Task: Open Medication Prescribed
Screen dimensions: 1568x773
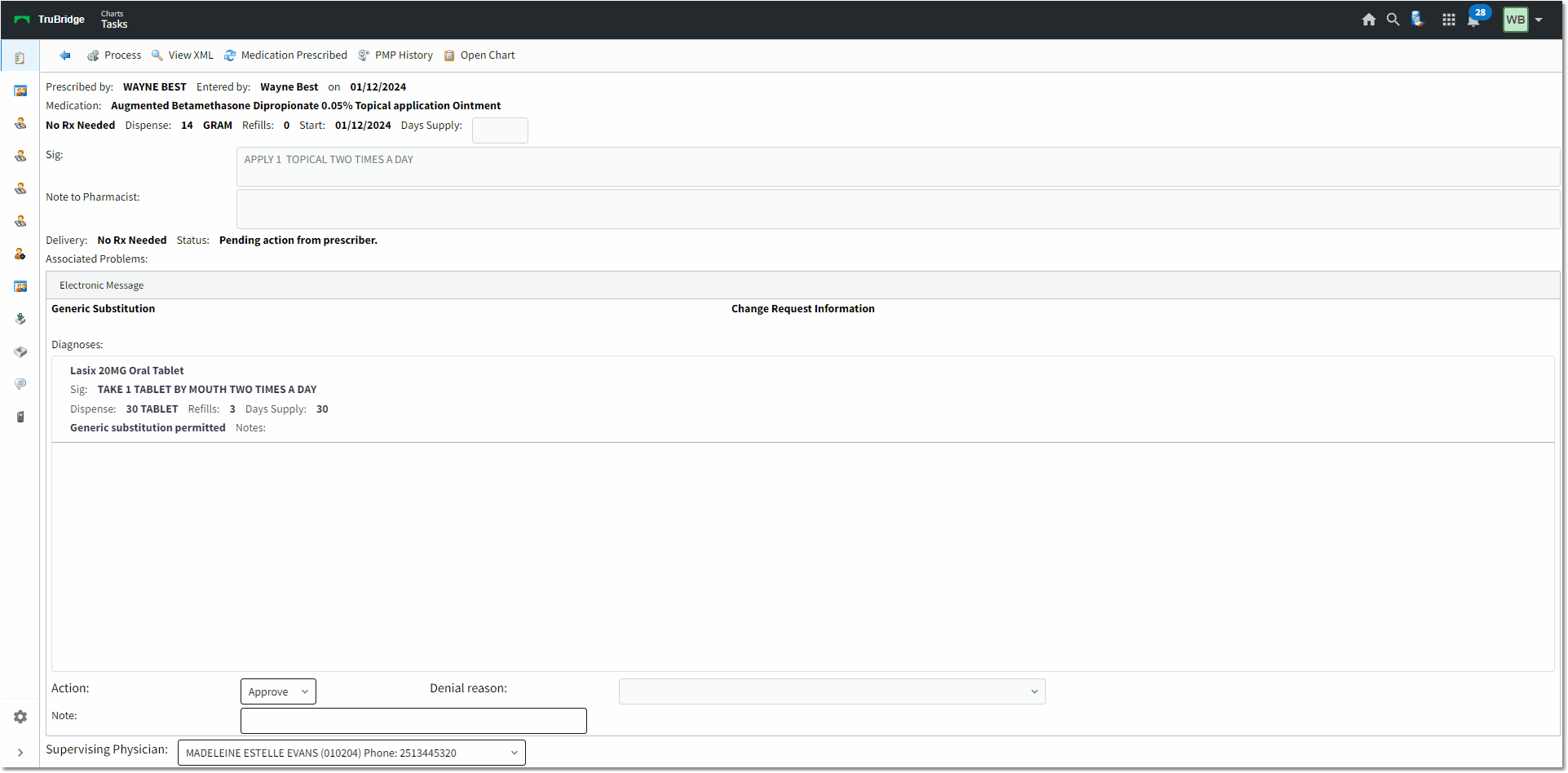Action: coord(286,55)
